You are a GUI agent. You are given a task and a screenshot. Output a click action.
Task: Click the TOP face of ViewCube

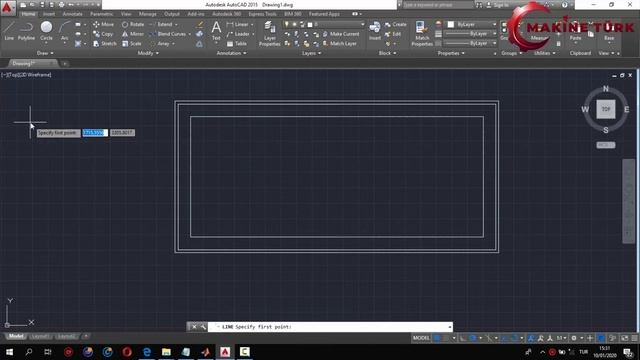[606, 109]
